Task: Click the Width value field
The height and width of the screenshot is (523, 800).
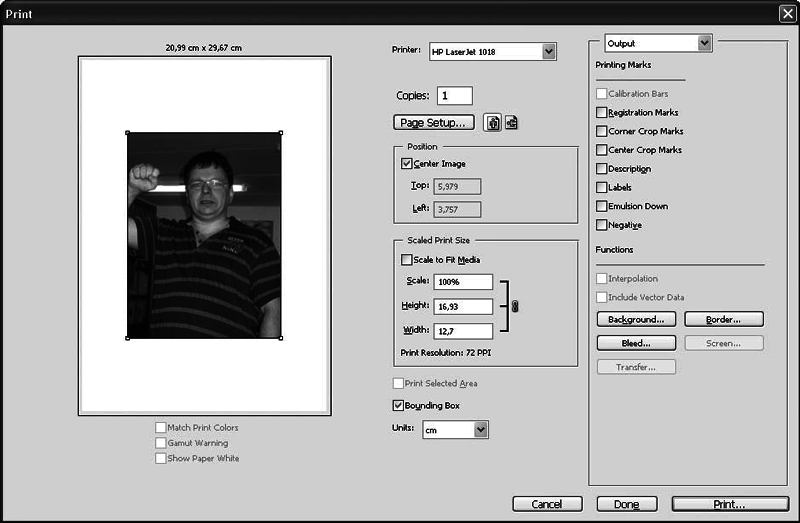Action: [x=463, y=331]
